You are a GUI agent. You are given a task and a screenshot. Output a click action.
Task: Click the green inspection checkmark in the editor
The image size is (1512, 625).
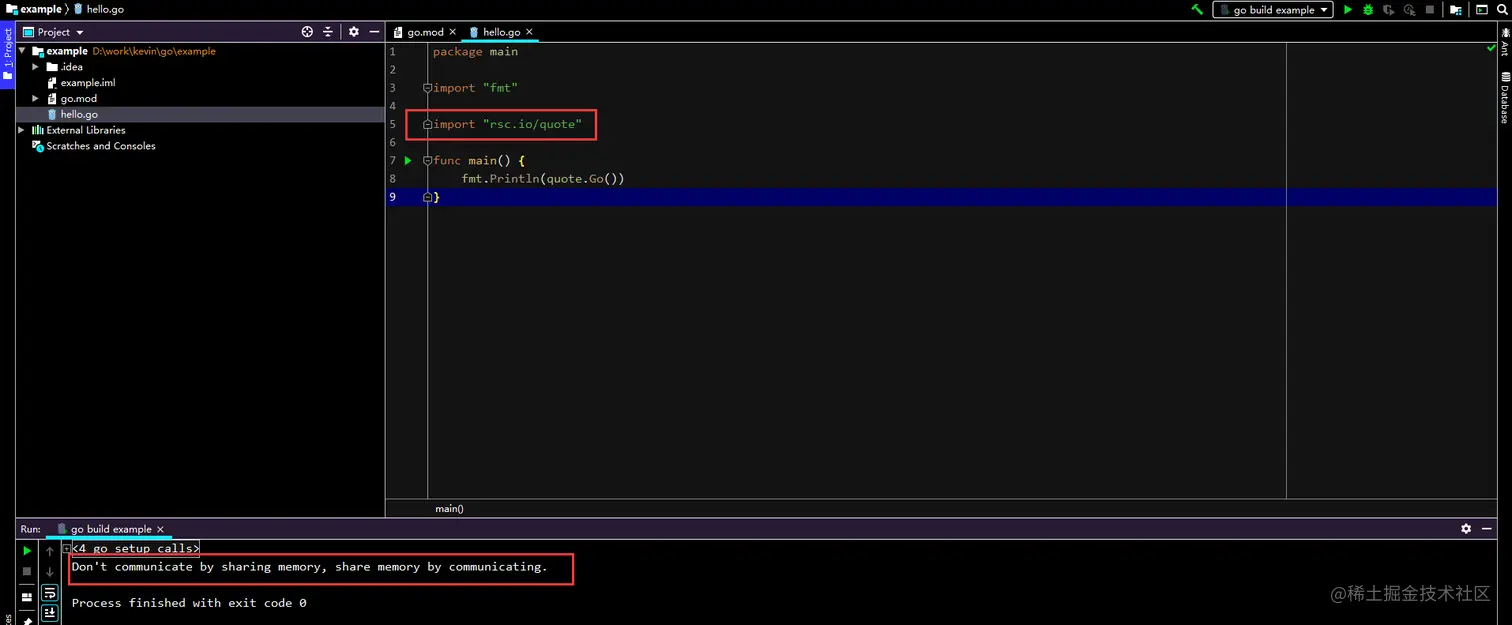(1491, 49)
